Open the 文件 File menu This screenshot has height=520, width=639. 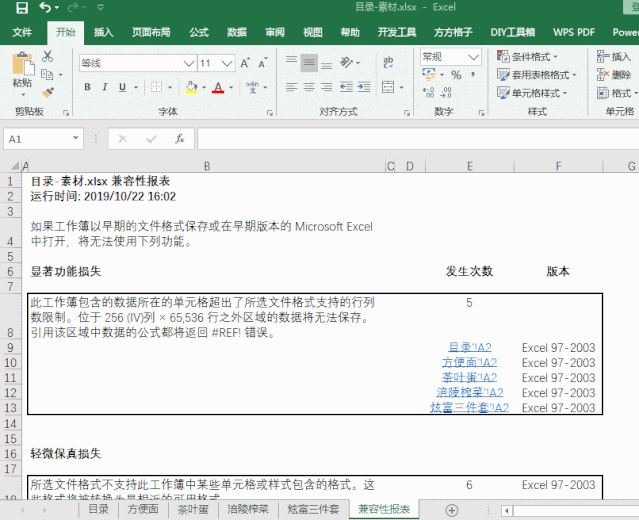[22, 32]
